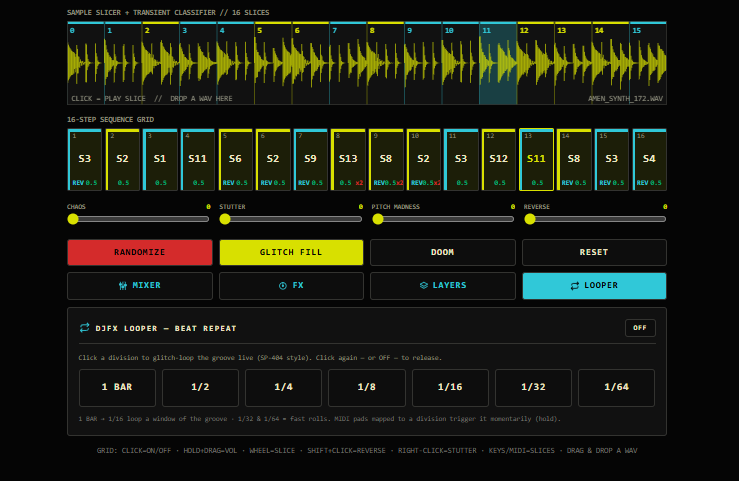Play waveform slice 13

(x=573, y=63)
